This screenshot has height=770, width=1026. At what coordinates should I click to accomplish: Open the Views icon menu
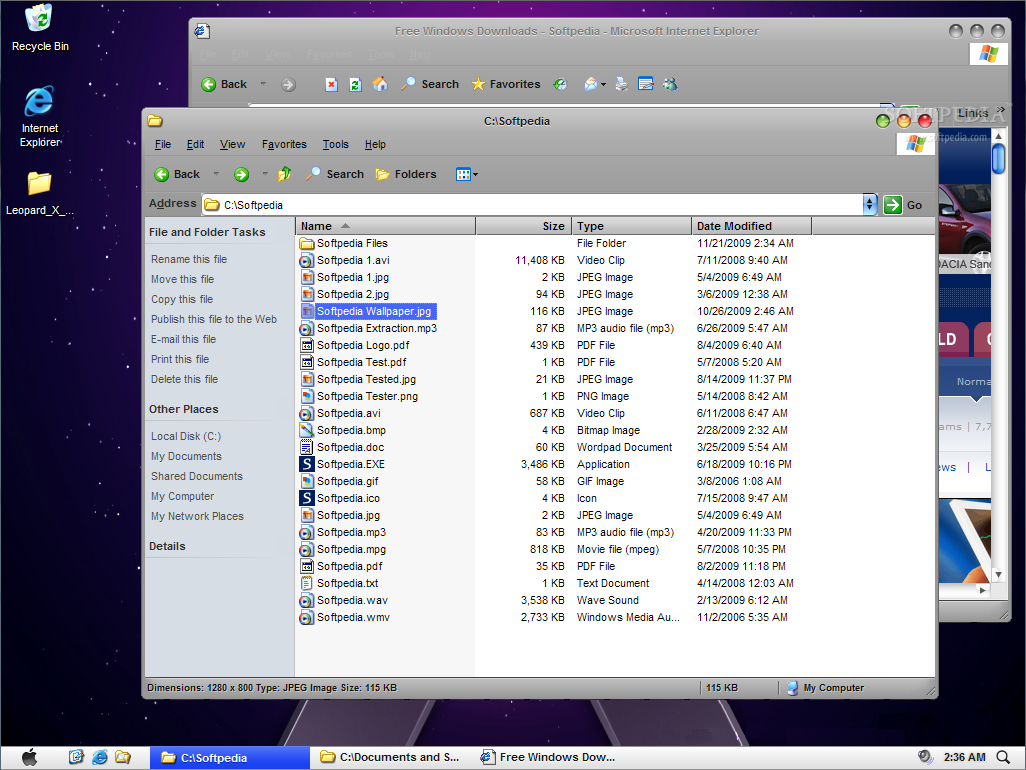[463, 174]
